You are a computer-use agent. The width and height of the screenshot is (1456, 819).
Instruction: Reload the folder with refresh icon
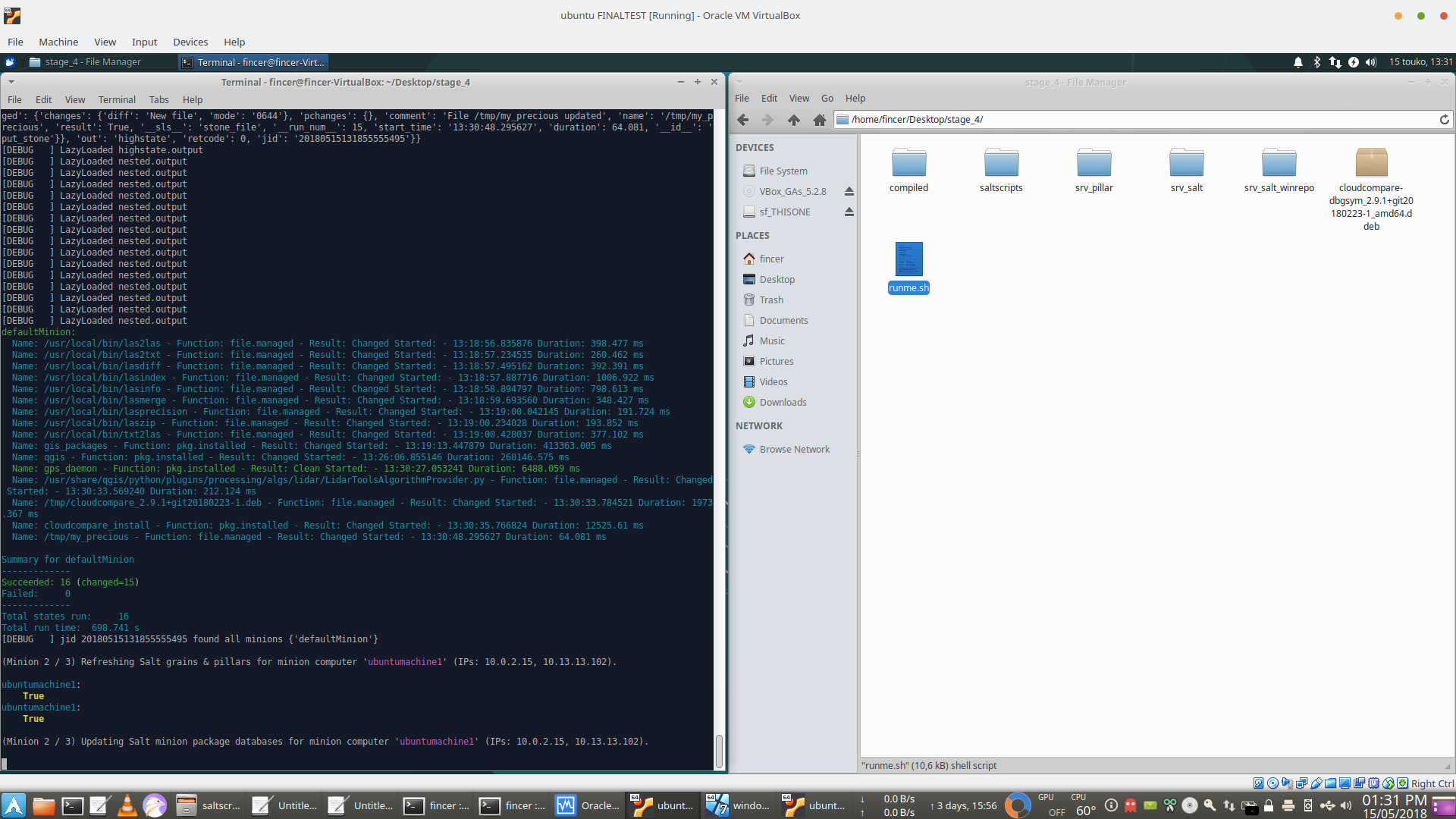pos(1444,120)
